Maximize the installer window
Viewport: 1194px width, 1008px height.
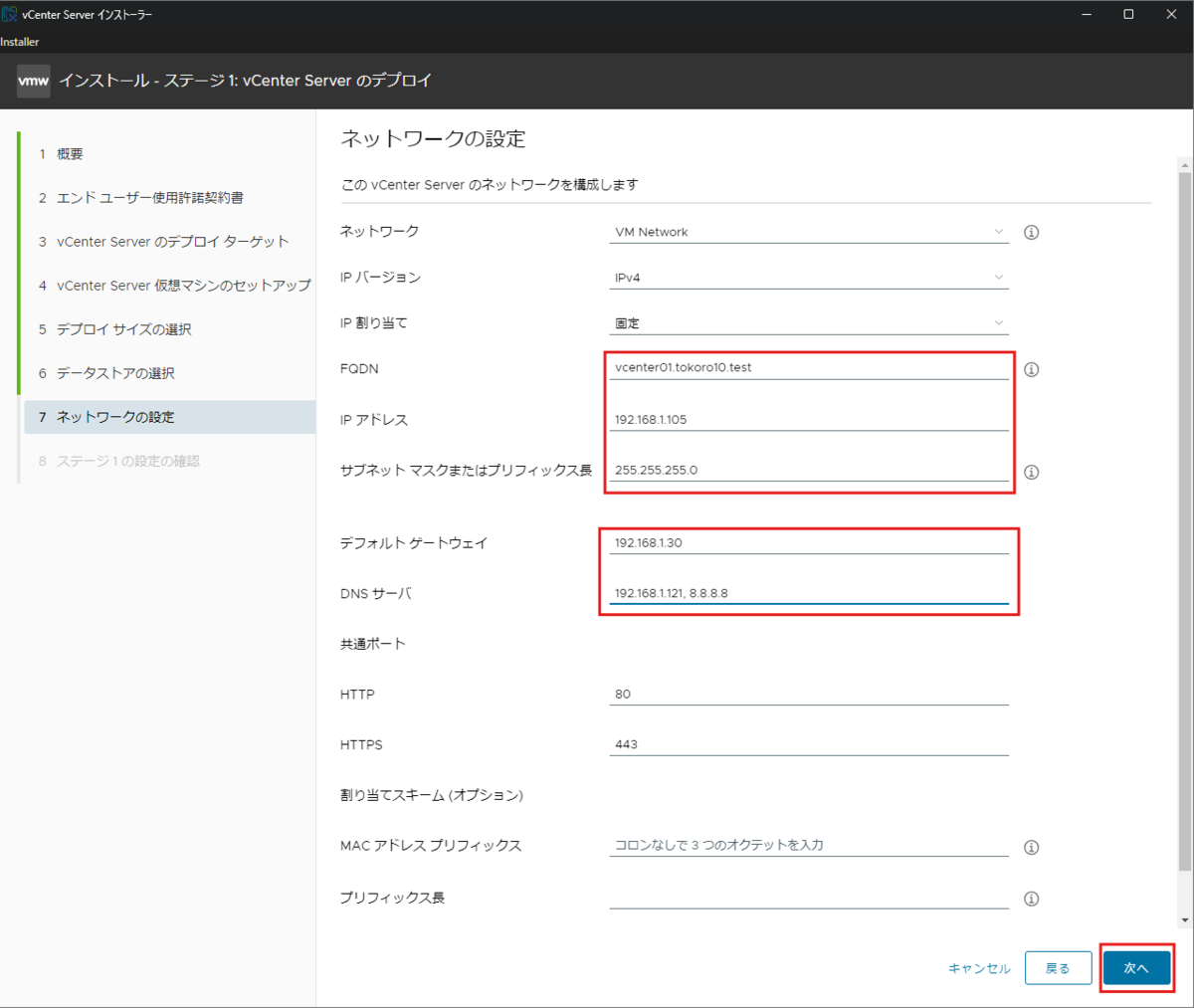tap(1128, 14)
